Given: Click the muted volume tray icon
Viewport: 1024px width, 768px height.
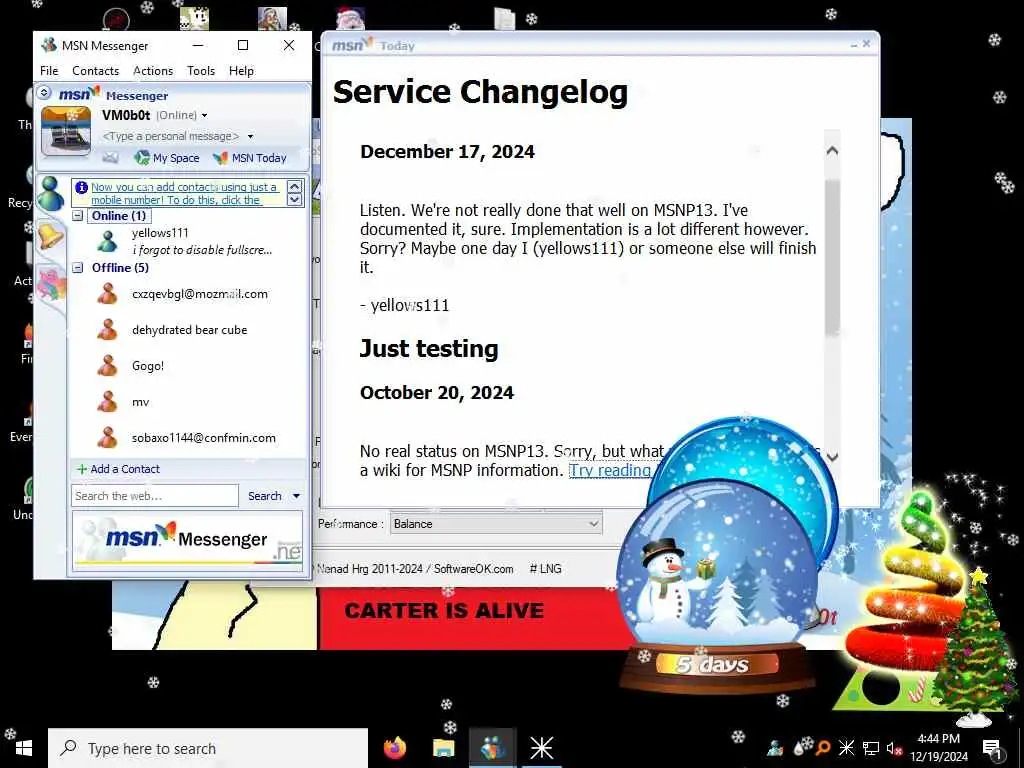Looking at the screenshot, I should coord(893,748).
